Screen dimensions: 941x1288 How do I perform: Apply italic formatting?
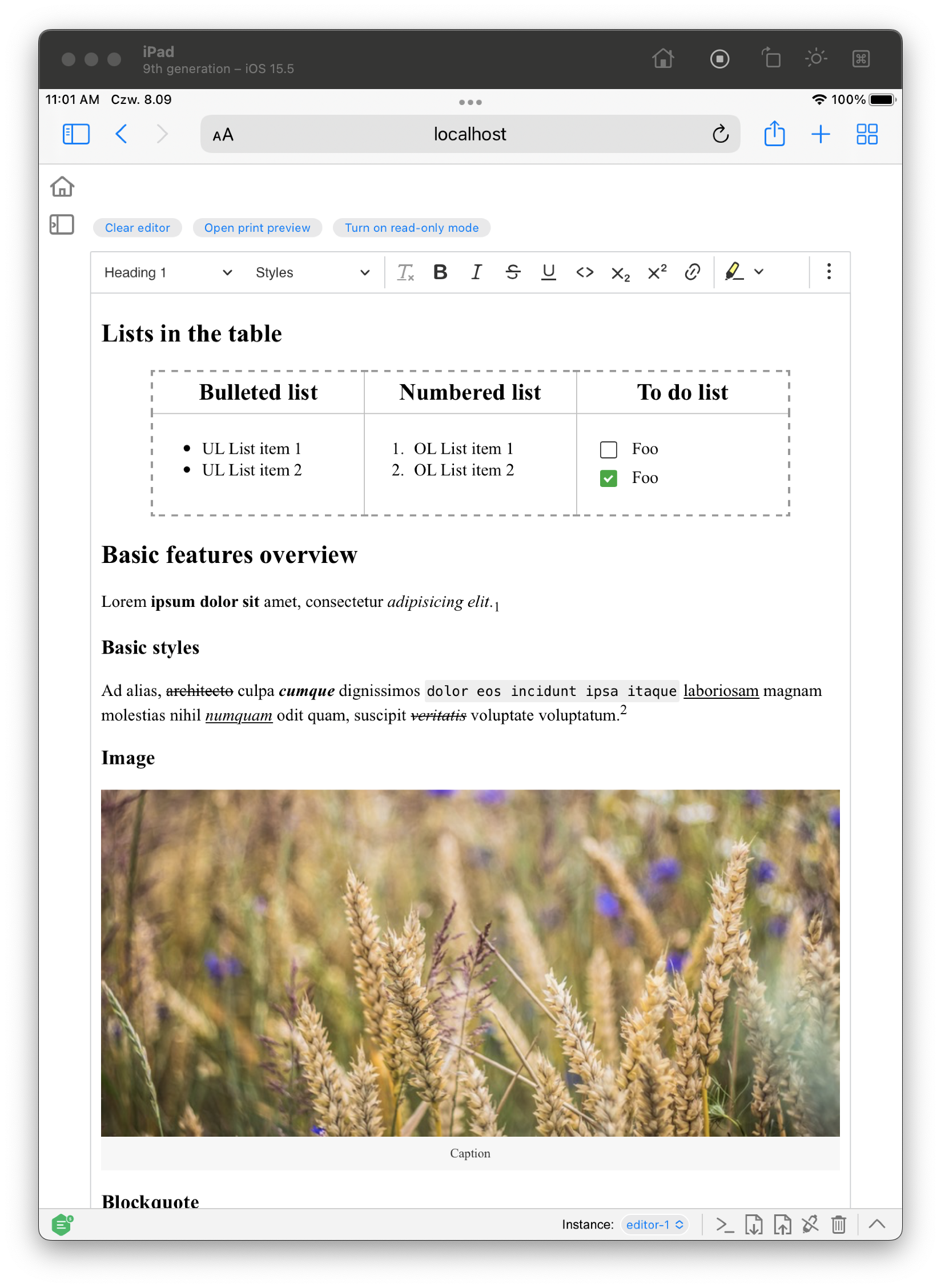[x=476, y=272]
